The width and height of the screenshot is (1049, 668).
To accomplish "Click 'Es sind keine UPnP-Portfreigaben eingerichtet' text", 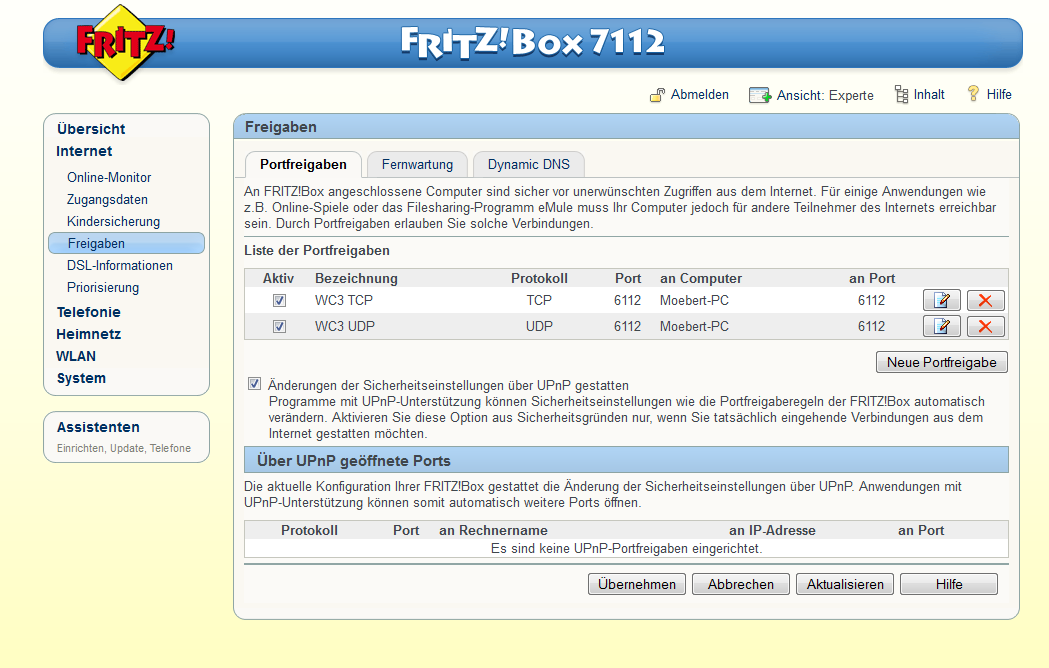I will pos(626,548).
